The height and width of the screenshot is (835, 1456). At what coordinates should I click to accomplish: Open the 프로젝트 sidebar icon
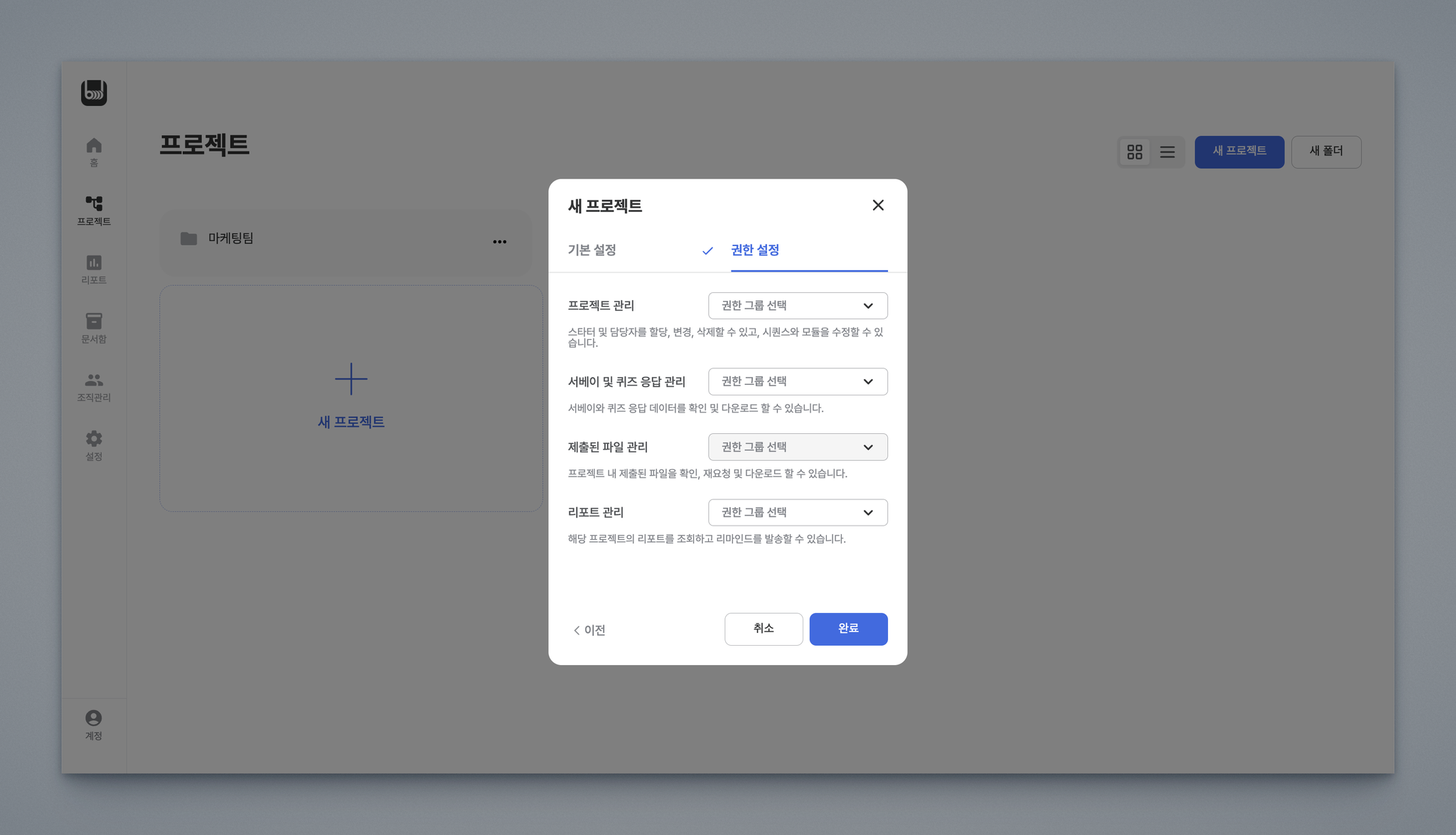point(94,204)
